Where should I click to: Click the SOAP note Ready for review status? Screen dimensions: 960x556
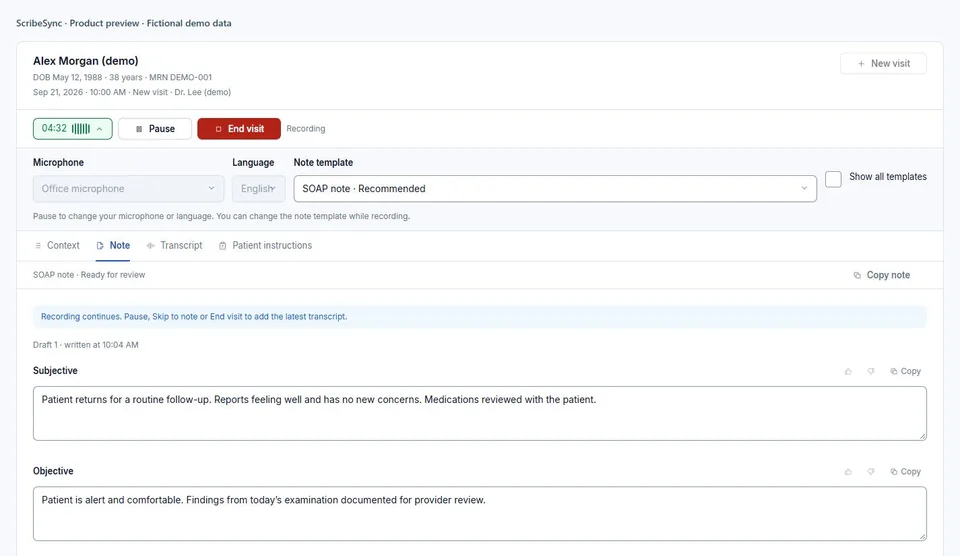(x=89, y=275)
